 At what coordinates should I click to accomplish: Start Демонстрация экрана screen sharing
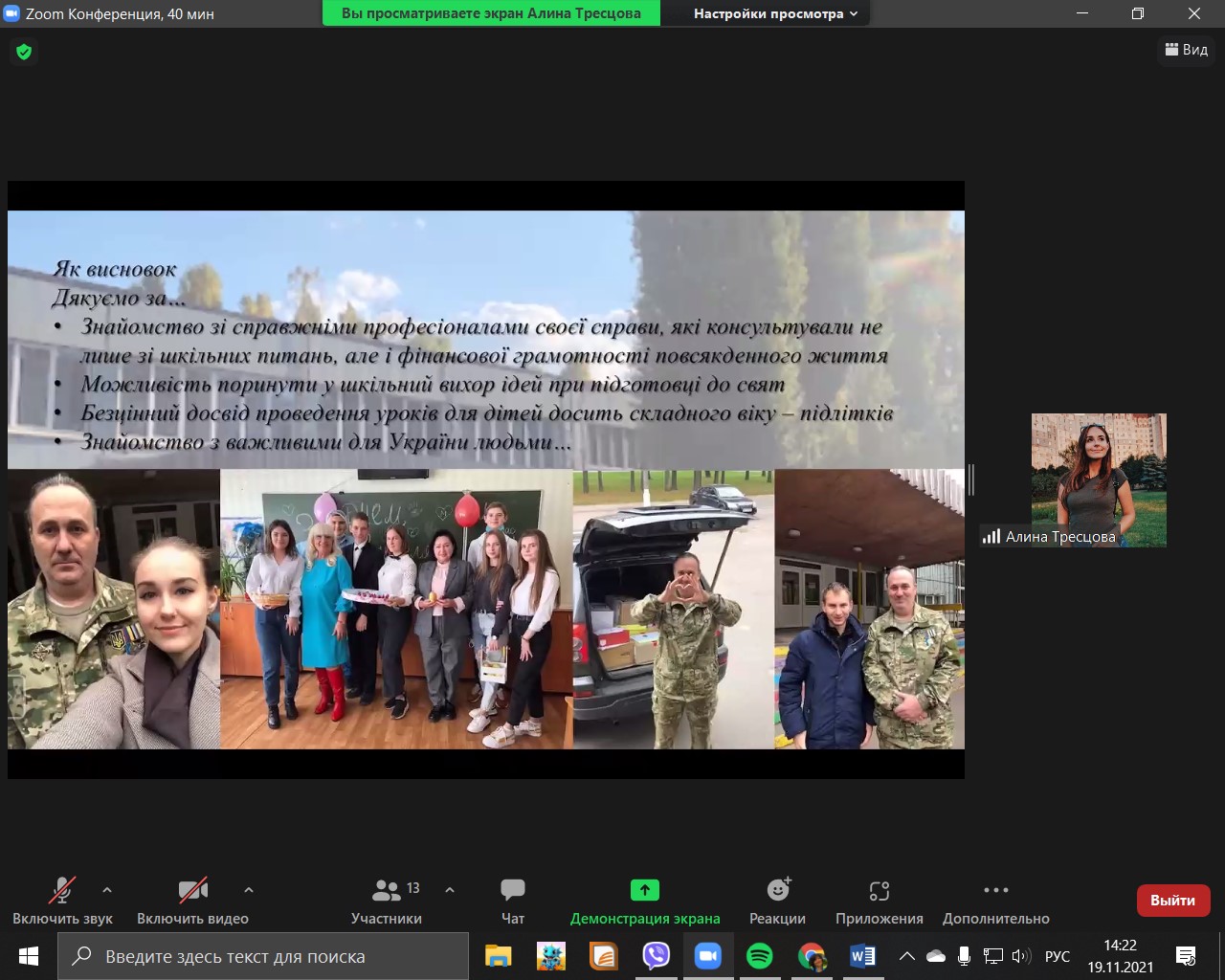(x=645, y=902)
